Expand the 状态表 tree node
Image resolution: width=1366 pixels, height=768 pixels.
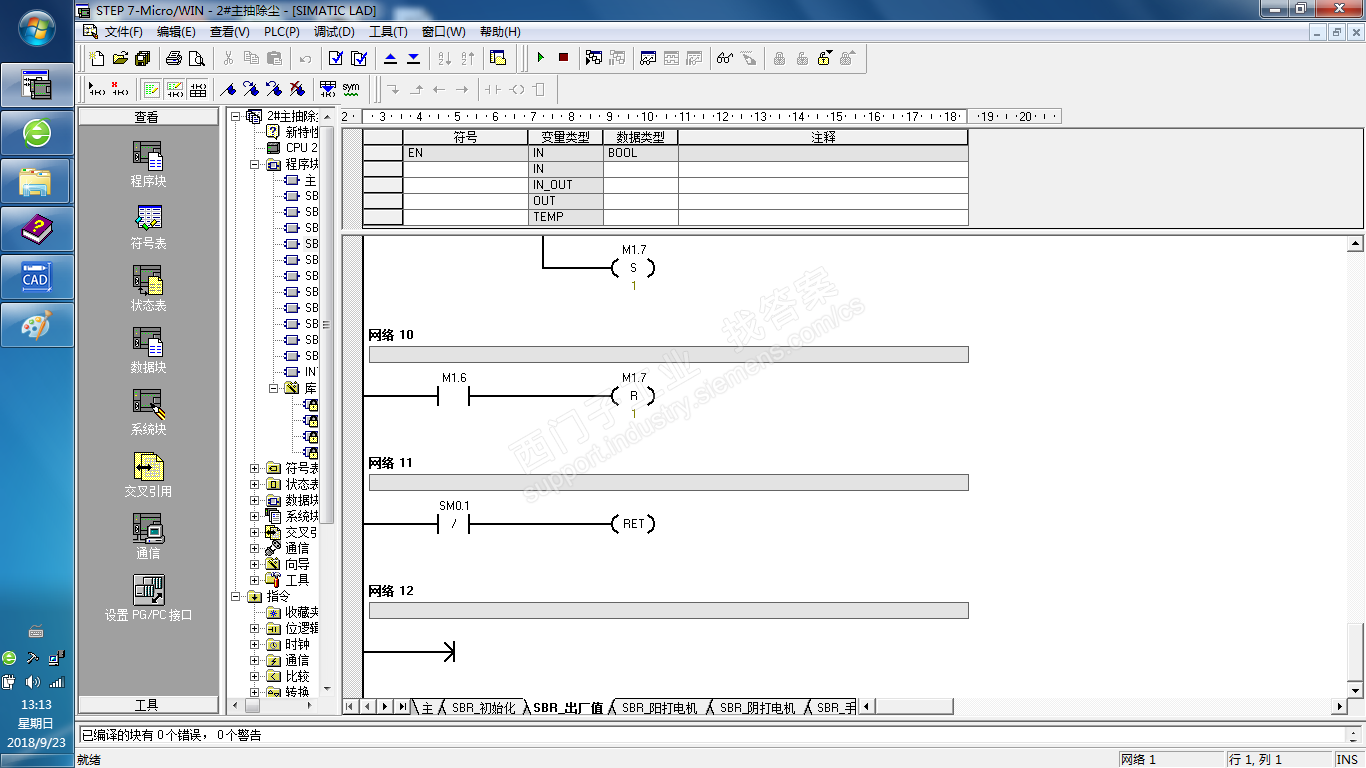(x=255, y=484)
